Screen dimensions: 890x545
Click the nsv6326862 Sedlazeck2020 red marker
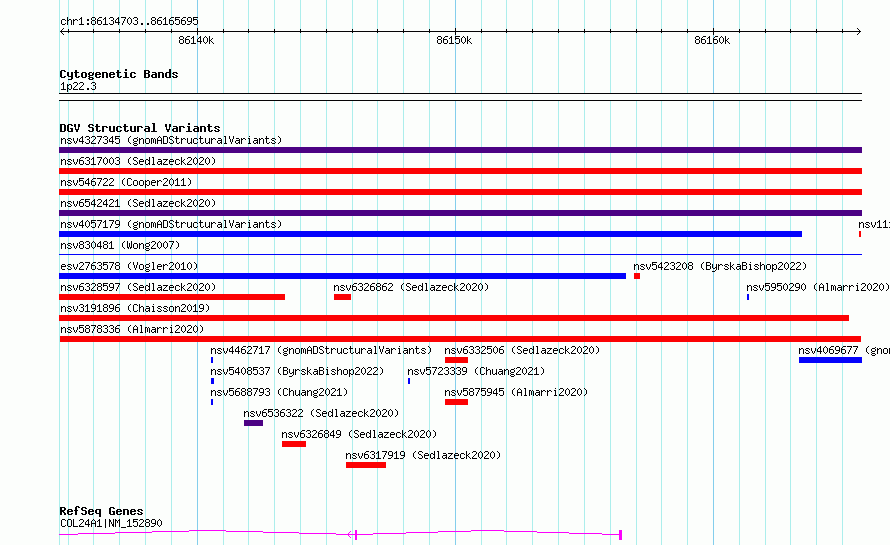[342, 297]
